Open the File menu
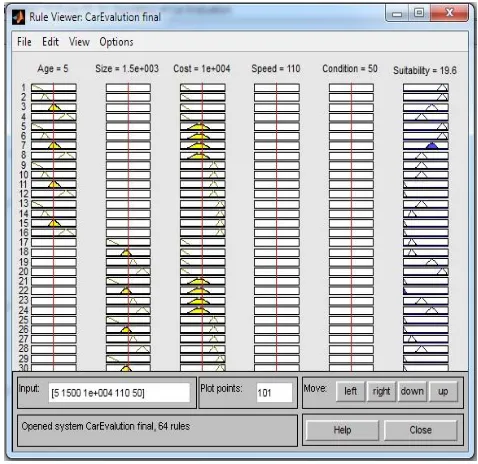 pyautogui.click(x=24, y=42)
